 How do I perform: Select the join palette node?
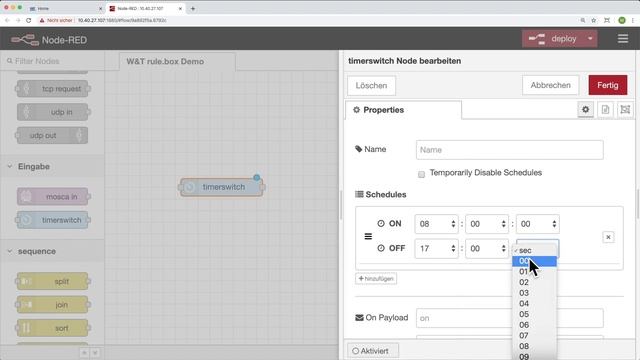pos(53,304)
